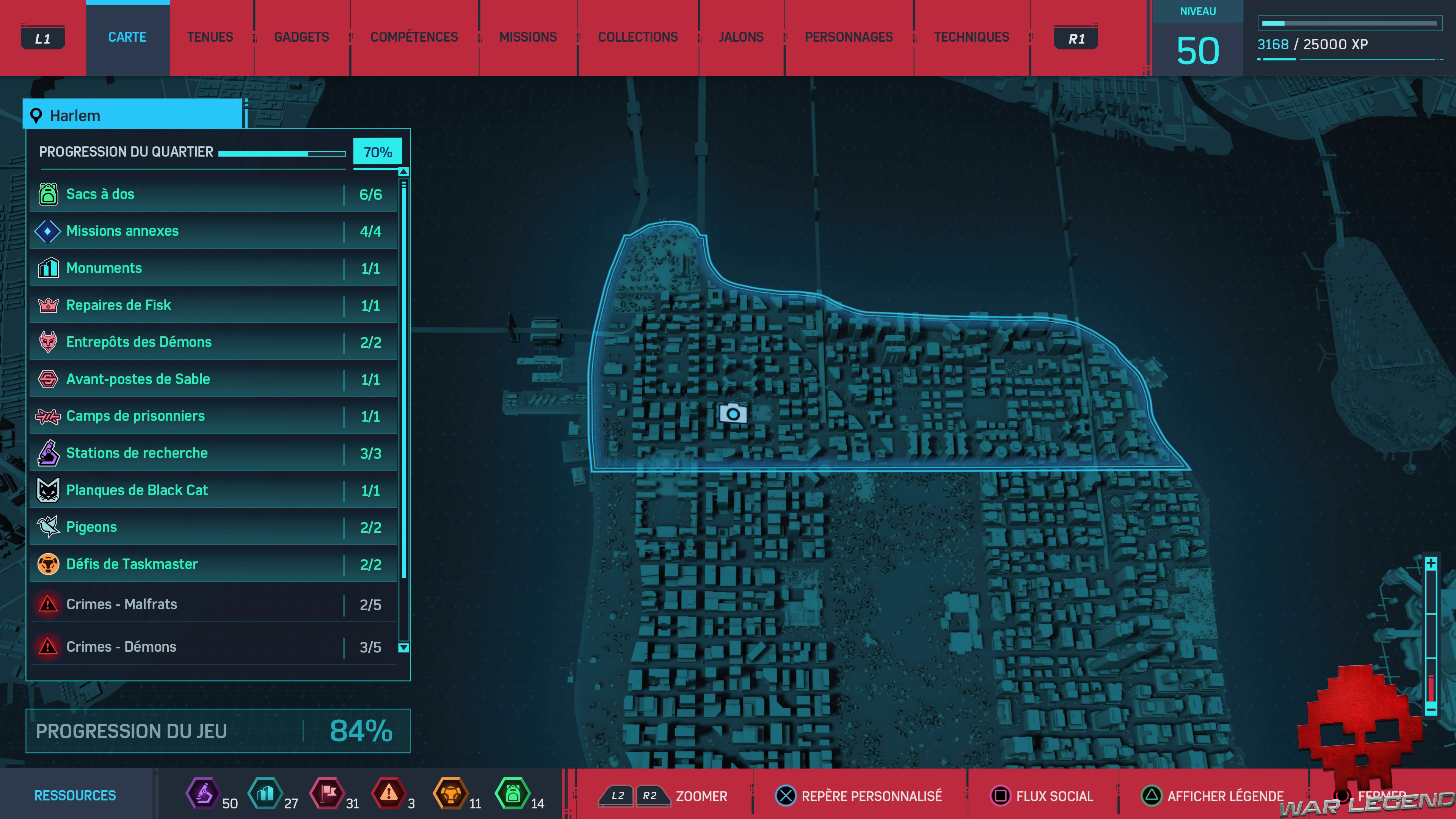Switch to the COMPÉTENCES tab

[x=414, y=37]
